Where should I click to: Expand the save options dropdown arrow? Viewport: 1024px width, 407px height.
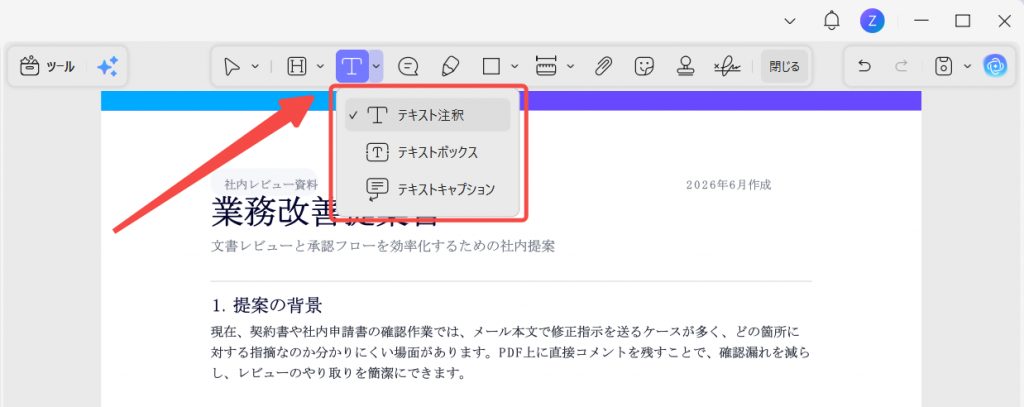pos(967,66)
